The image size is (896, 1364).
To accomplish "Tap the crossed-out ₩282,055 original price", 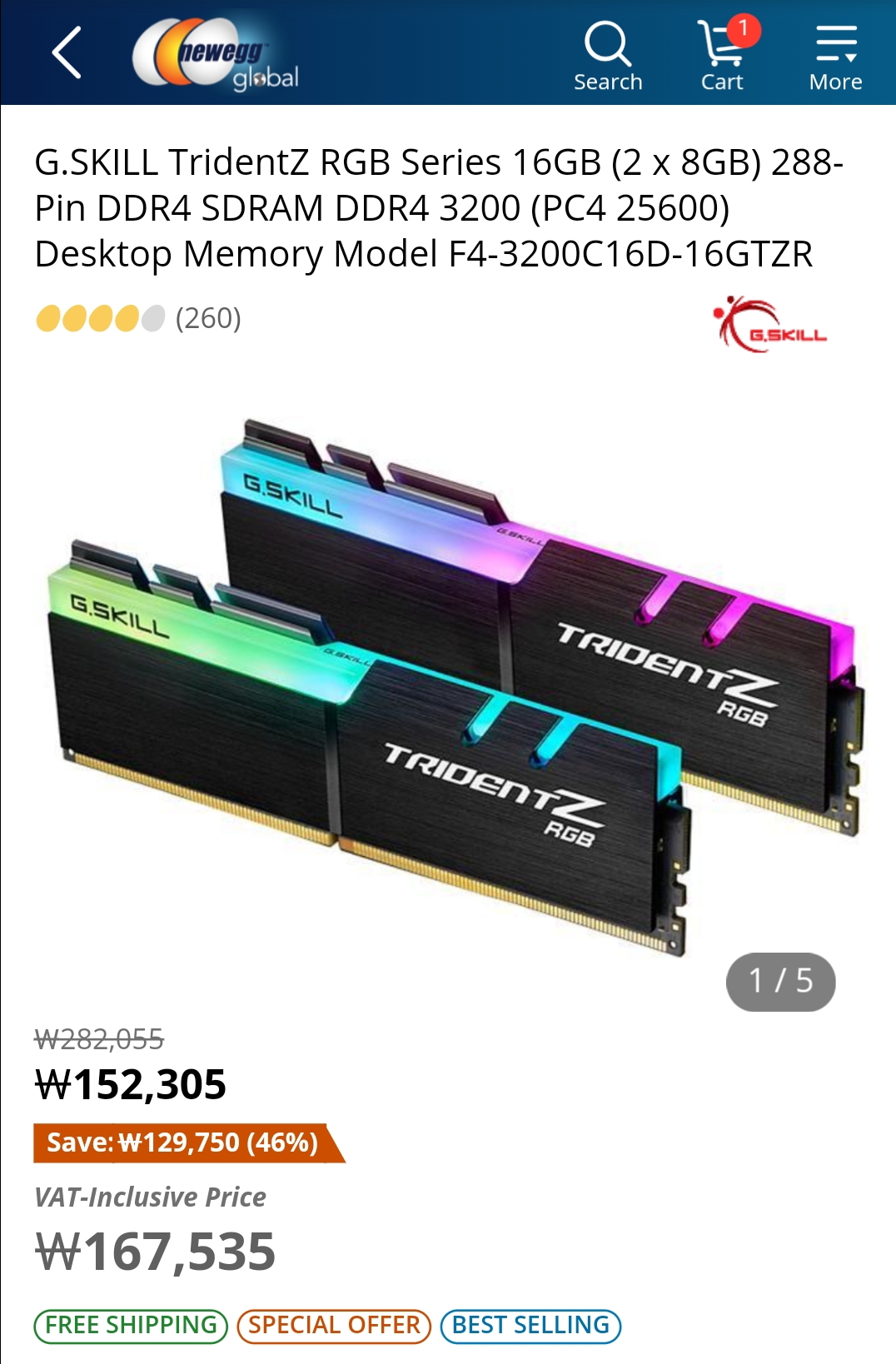I will pos(99,1039).
